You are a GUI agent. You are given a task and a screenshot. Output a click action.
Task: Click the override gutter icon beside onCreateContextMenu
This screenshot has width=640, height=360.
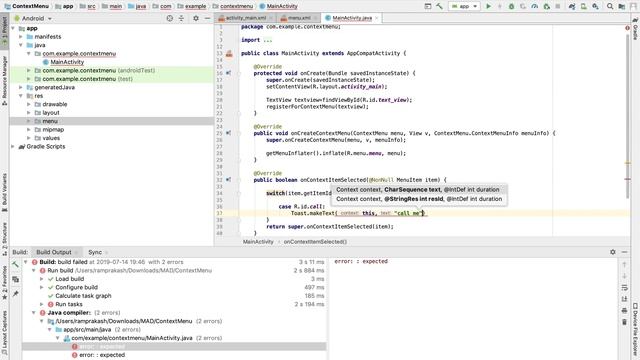pos(229,133)
